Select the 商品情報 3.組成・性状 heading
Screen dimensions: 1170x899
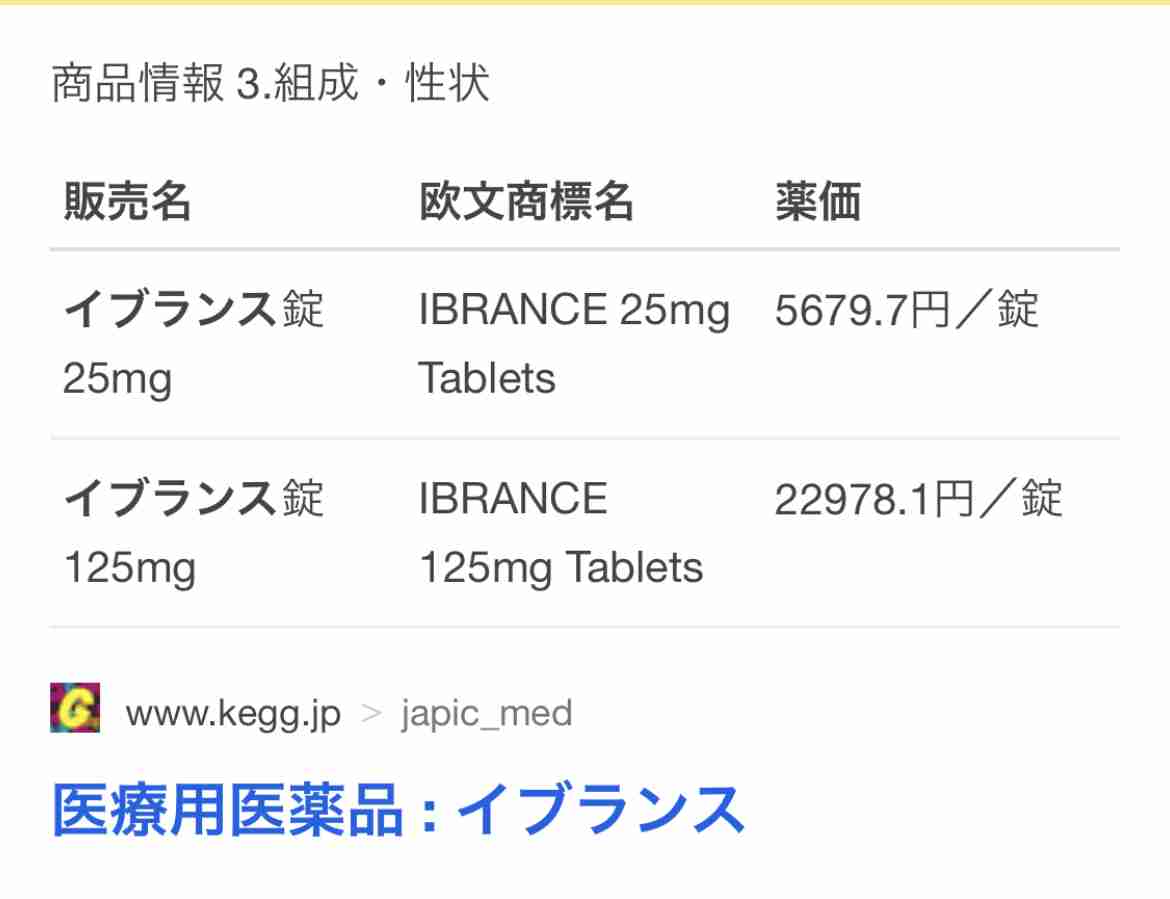(x=270, y=82)
